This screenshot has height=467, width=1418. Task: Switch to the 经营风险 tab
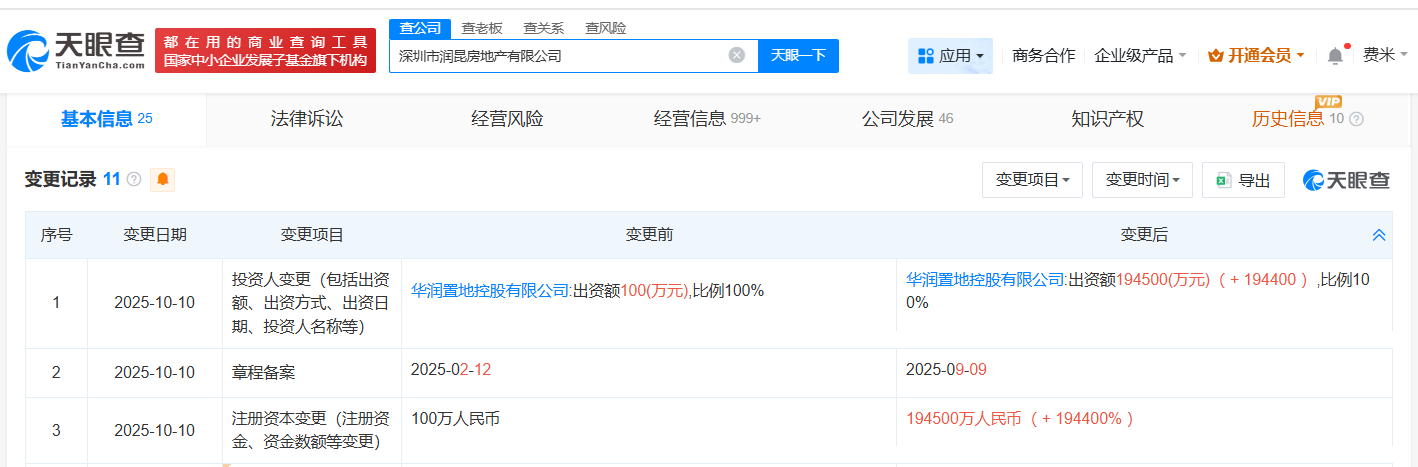[x=507, y=120]
